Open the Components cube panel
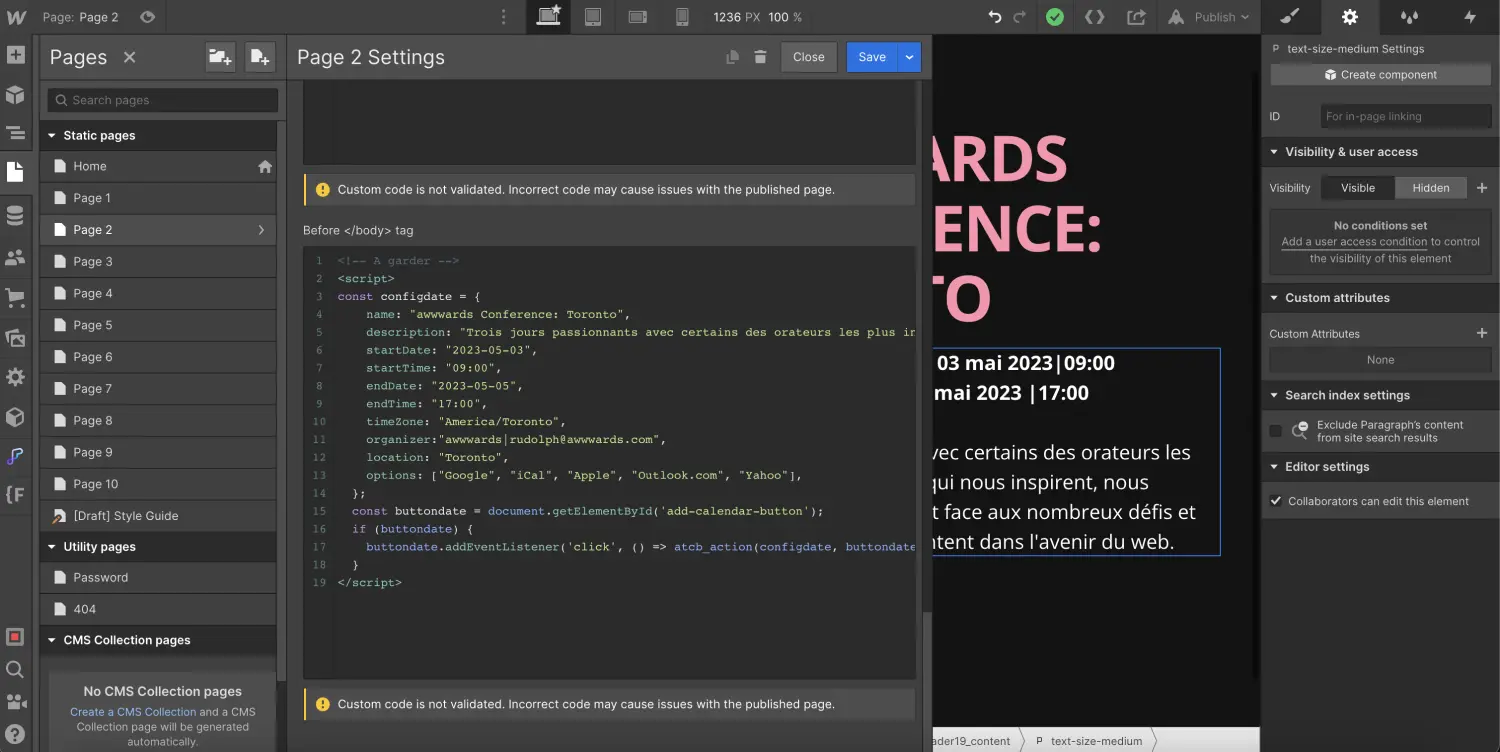 click(x=15, y=95)
